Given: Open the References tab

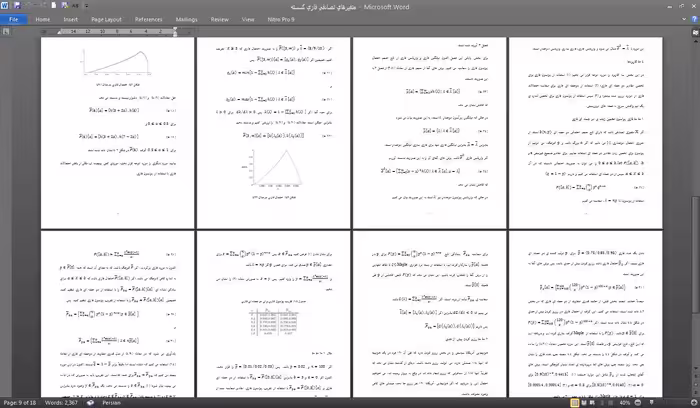Looking at the screenshot, I should [x=149, y=20].
